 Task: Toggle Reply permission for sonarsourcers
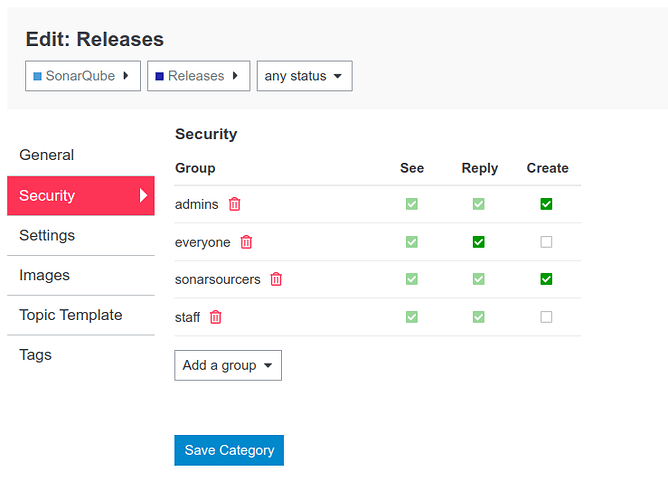click(x=478, y=279)
